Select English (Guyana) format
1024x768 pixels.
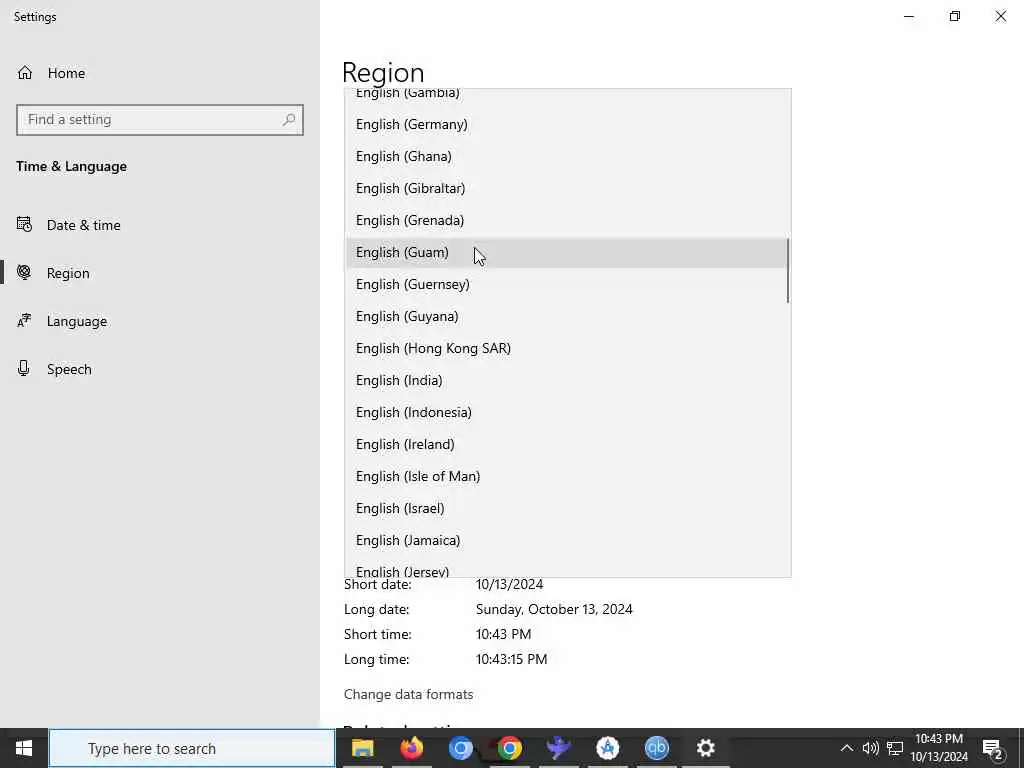[567, 316]
